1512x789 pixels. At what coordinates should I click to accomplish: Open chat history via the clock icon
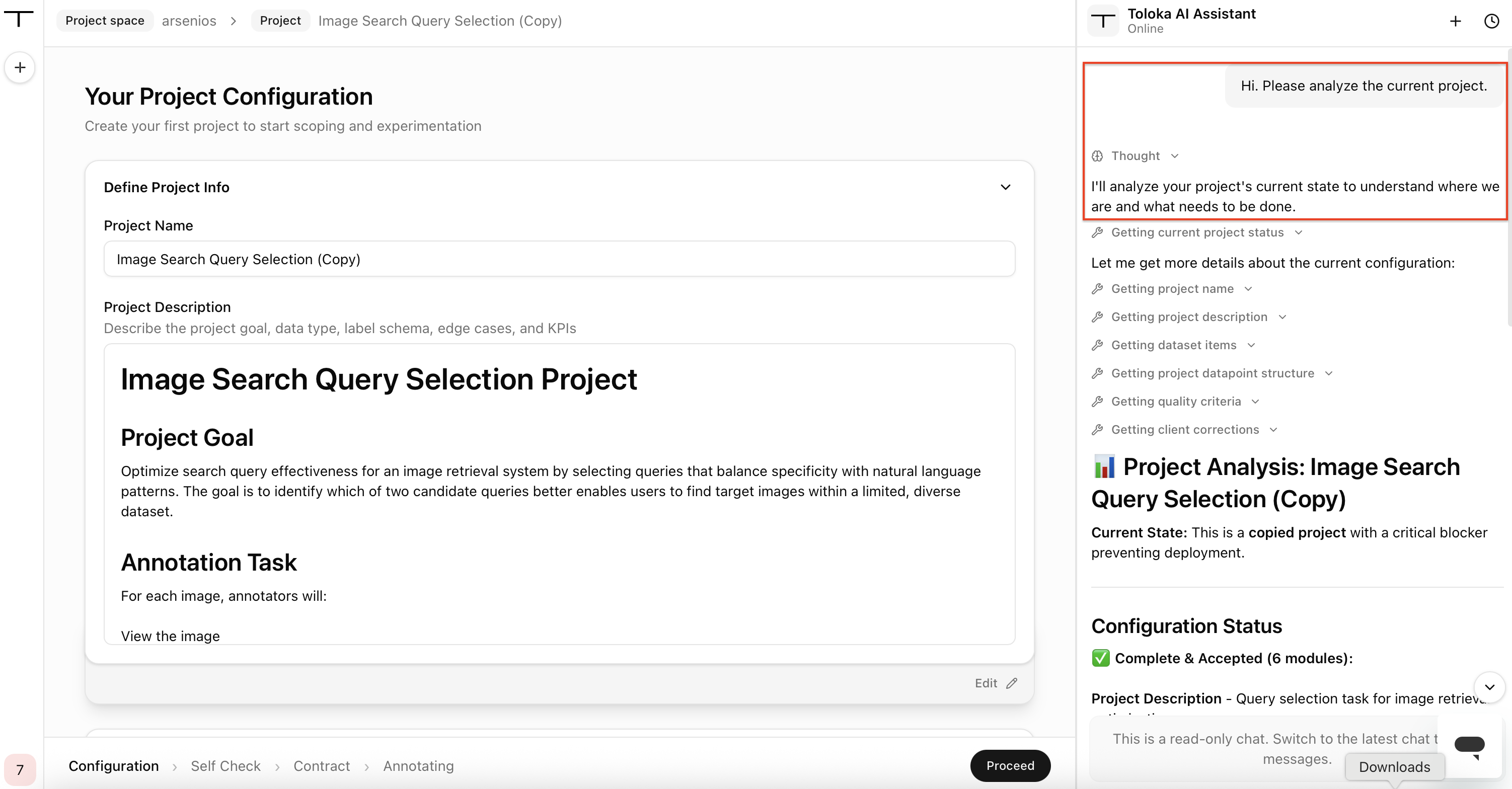click(1491, 21)
